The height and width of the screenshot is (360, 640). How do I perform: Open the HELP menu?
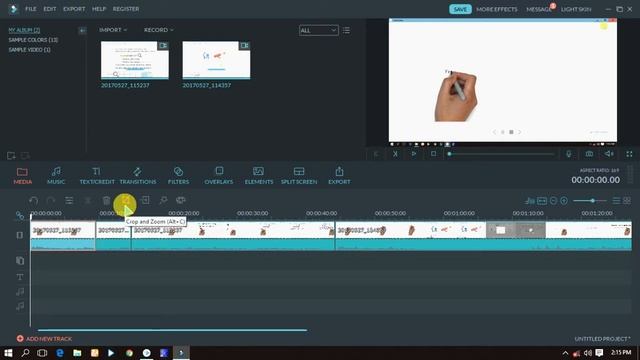point(99,9)
